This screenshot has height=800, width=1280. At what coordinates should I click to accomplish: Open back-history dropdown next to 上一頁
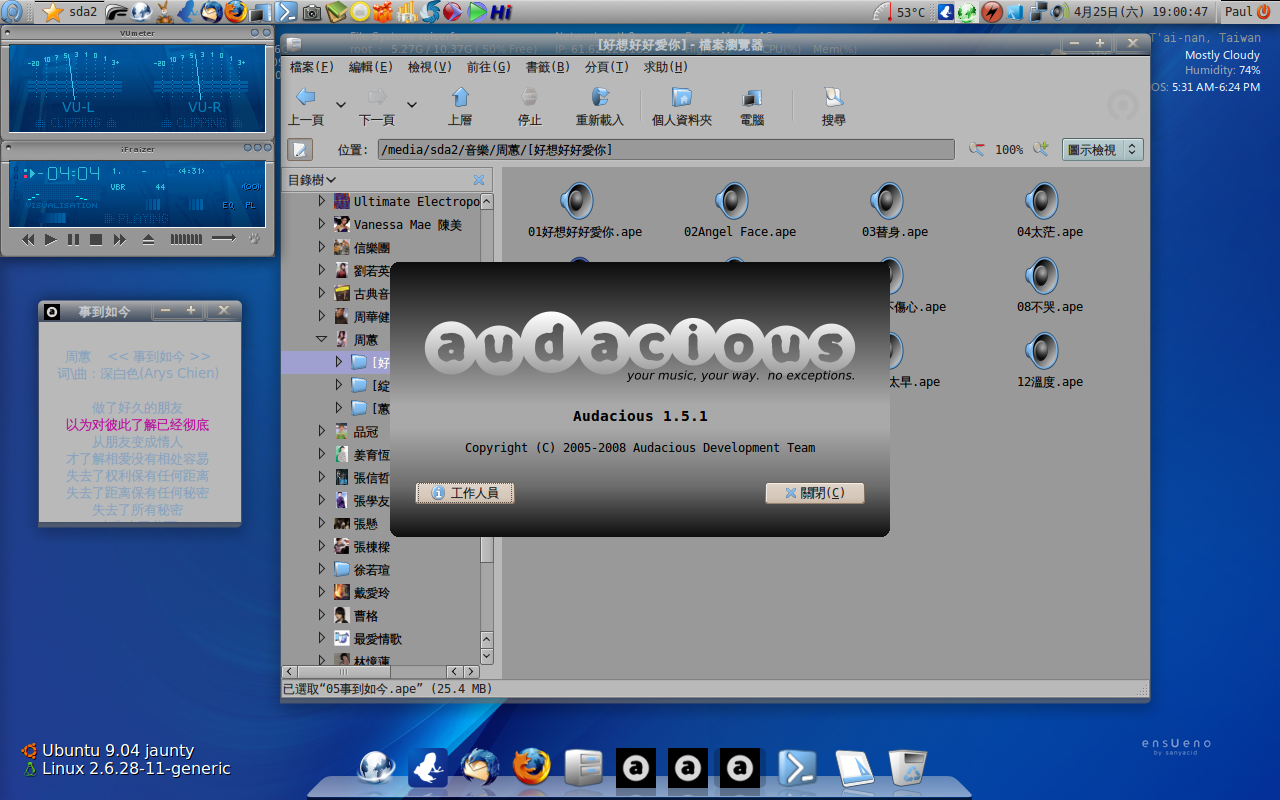(341, 104)
